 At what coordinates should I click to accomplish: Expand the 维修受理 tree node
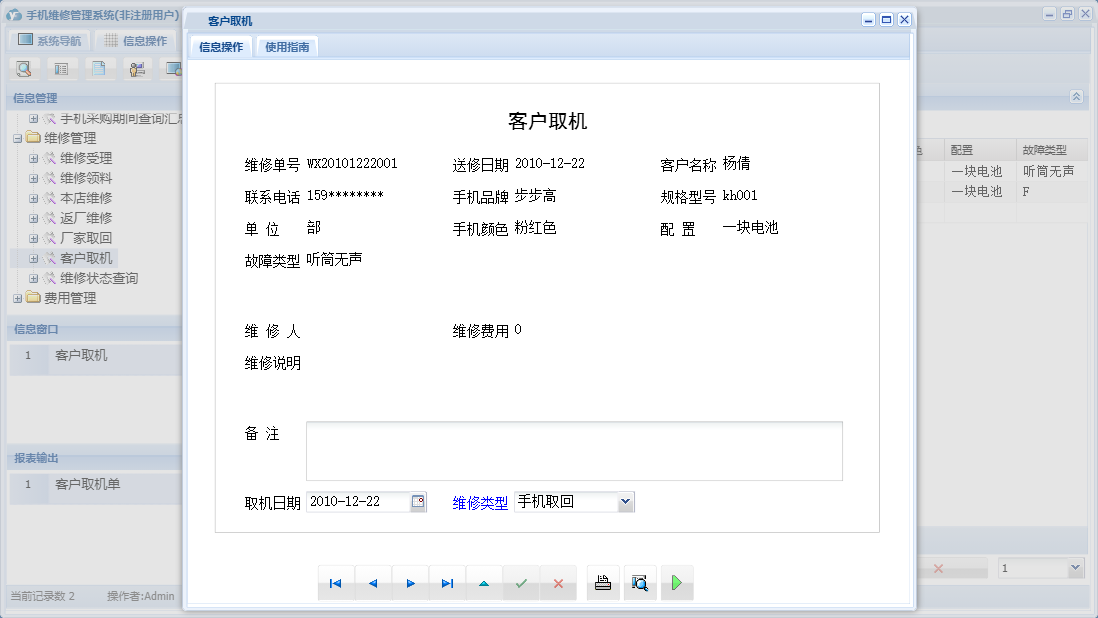(x=32, y=157)
